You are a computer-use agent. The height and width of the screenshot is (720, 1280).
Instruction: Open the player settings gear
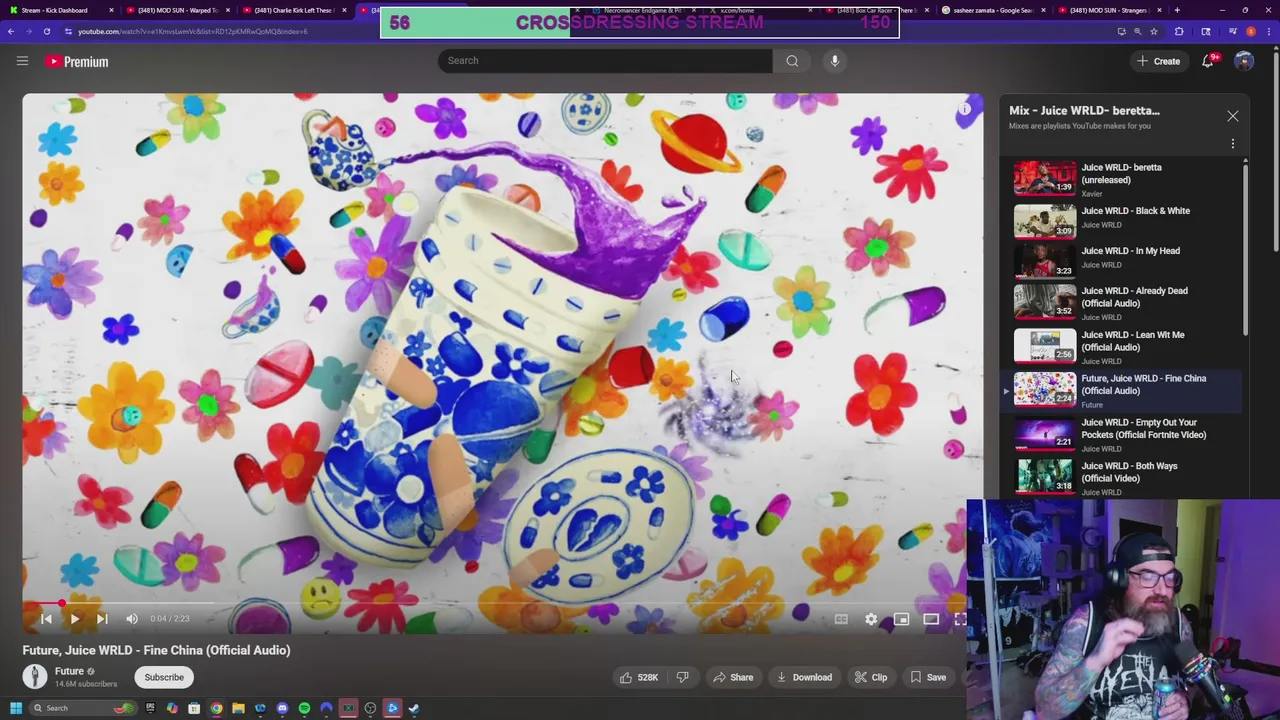(x=871, y=619)
